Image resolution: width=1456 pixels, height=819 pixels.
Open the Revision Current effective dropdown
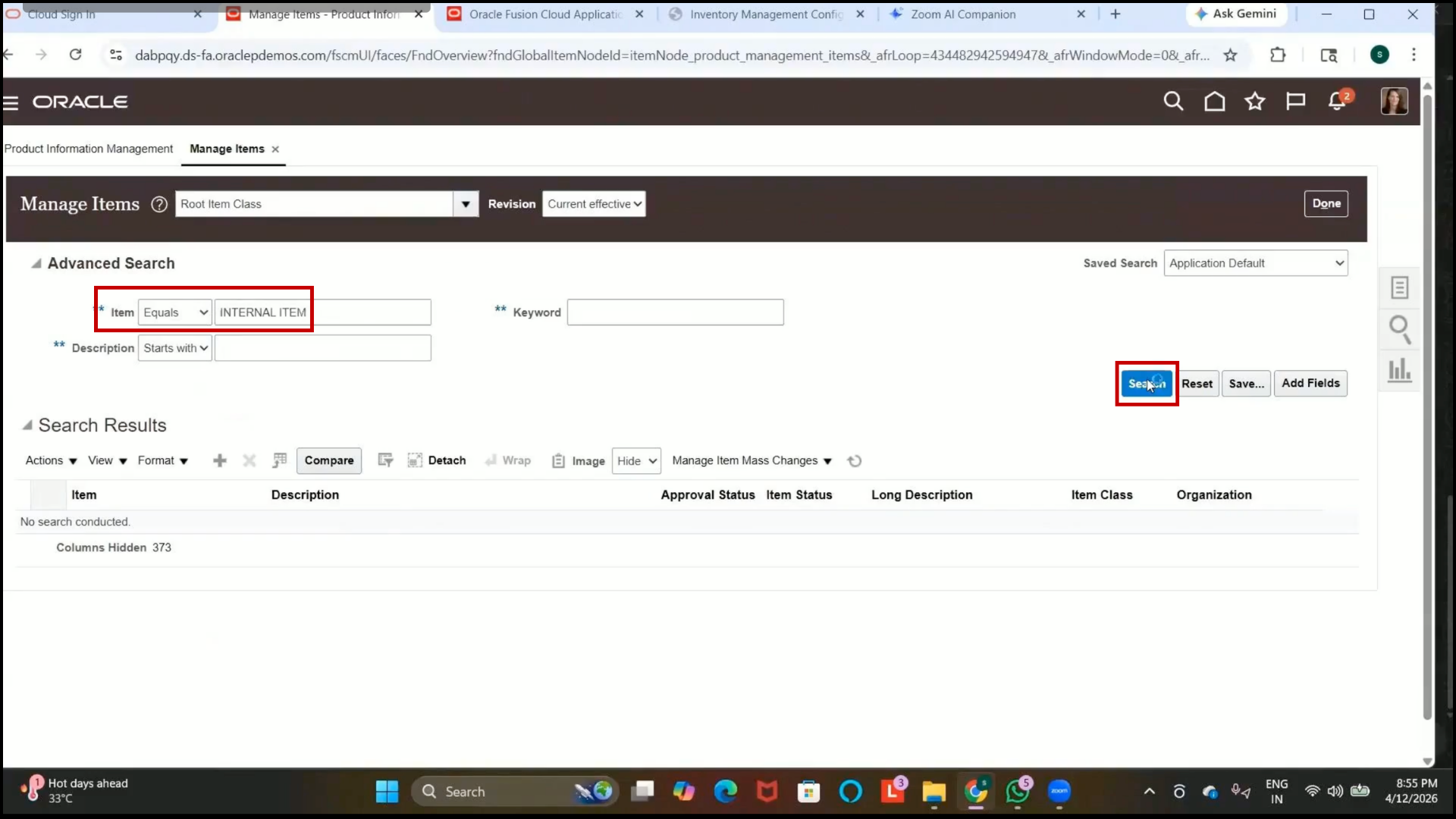pos(594,204)
